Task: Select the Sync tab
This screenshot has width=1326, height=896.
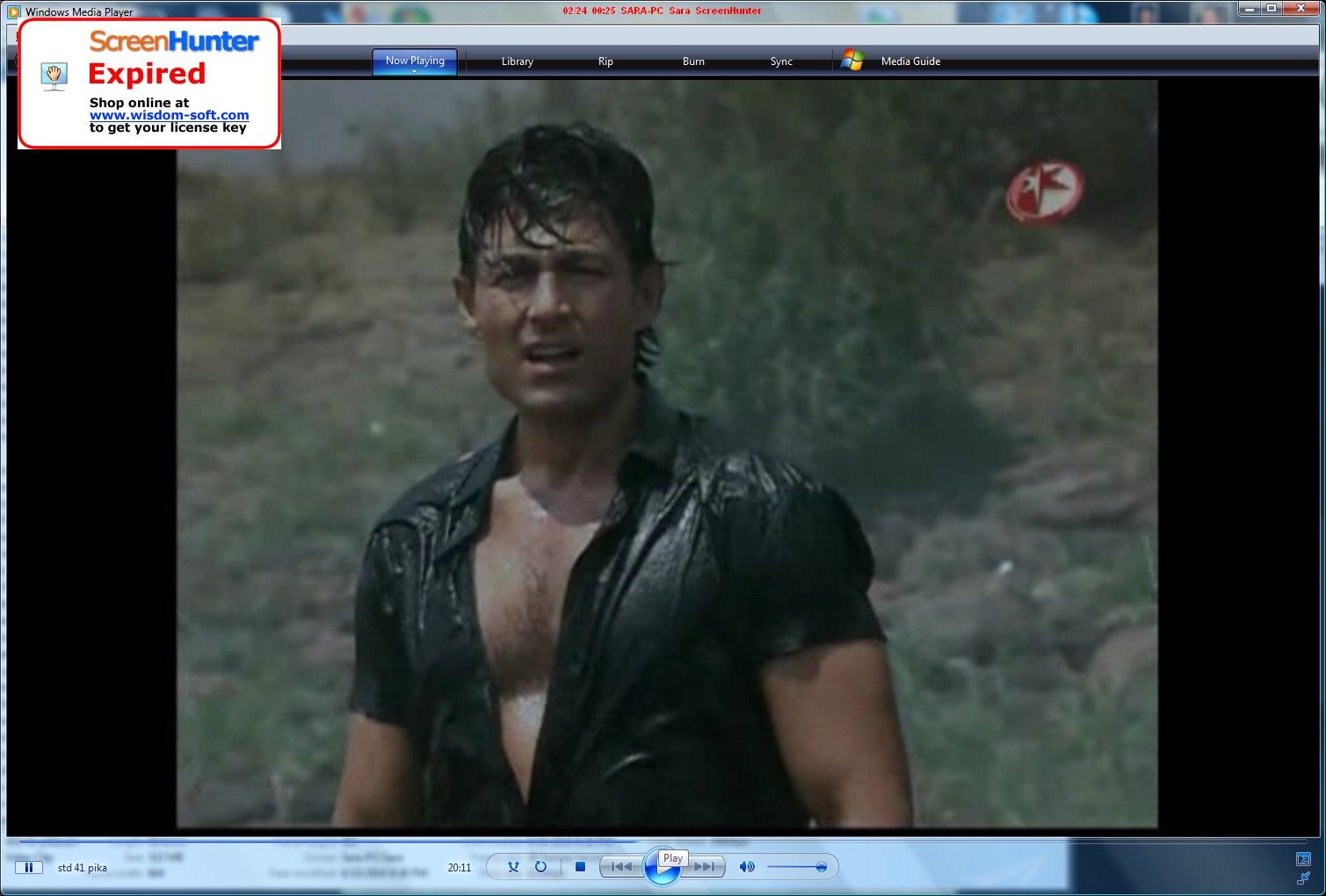Action: coord(781,61)
